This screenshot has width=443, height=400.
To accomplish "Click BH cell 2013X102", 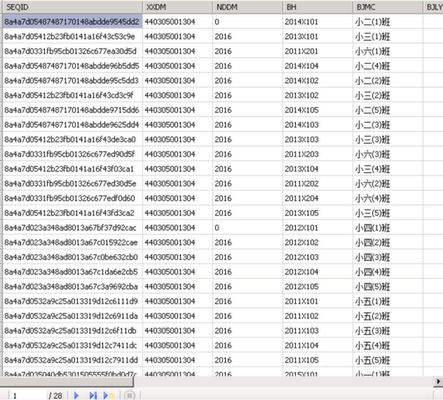I will (318, 95).
